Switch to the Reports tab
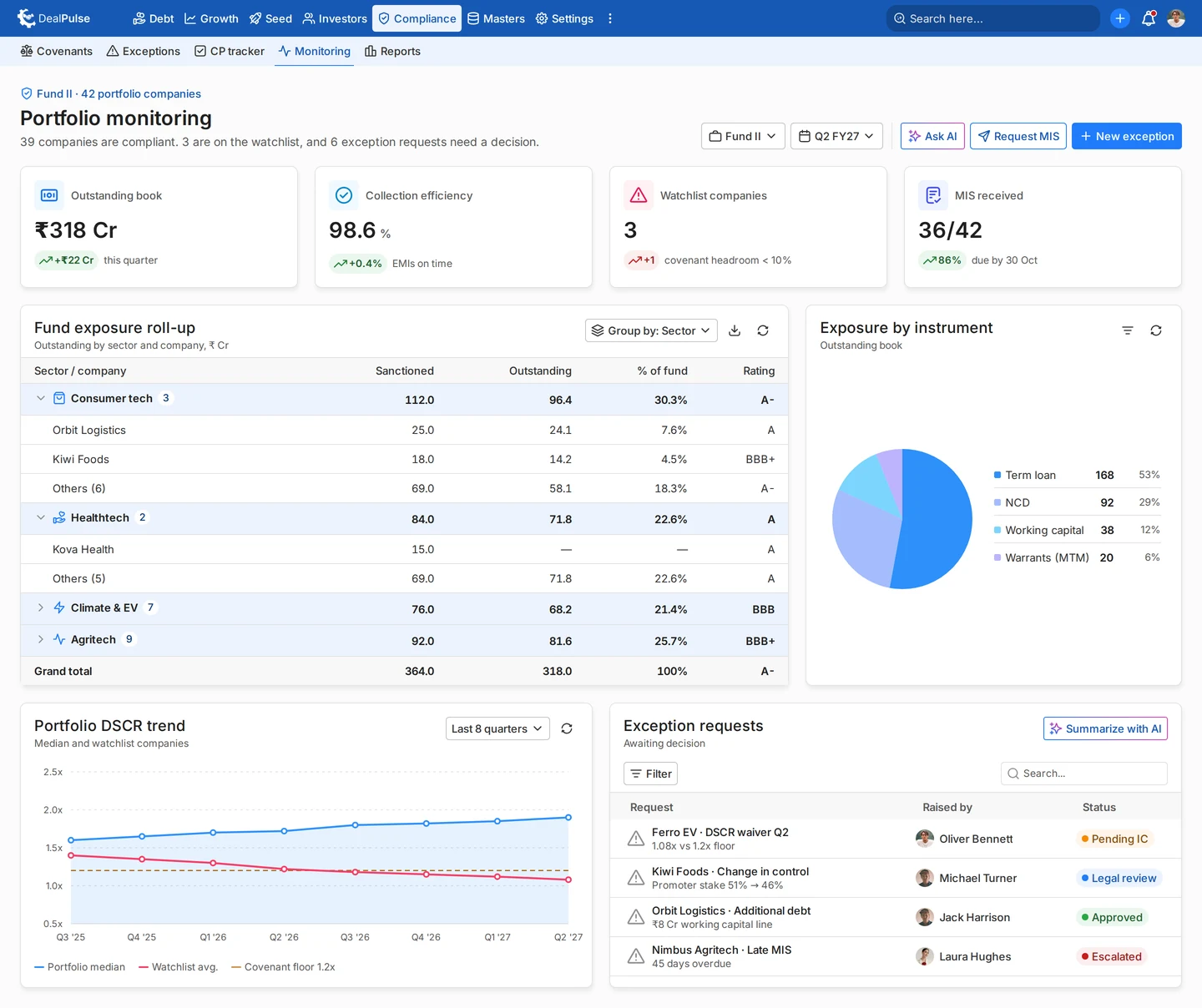The image size is (1202, 1008). 392,51
